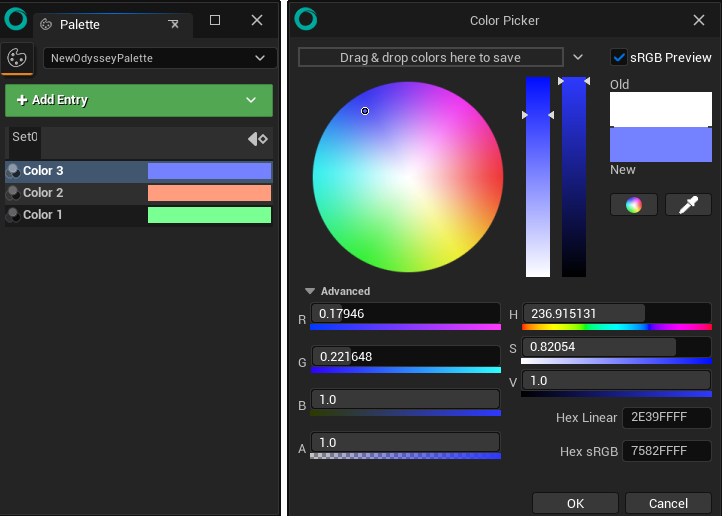Click the Color 3 blue swatch
The width and height of the screenshot is (722, 516).
tap(209, 171)
